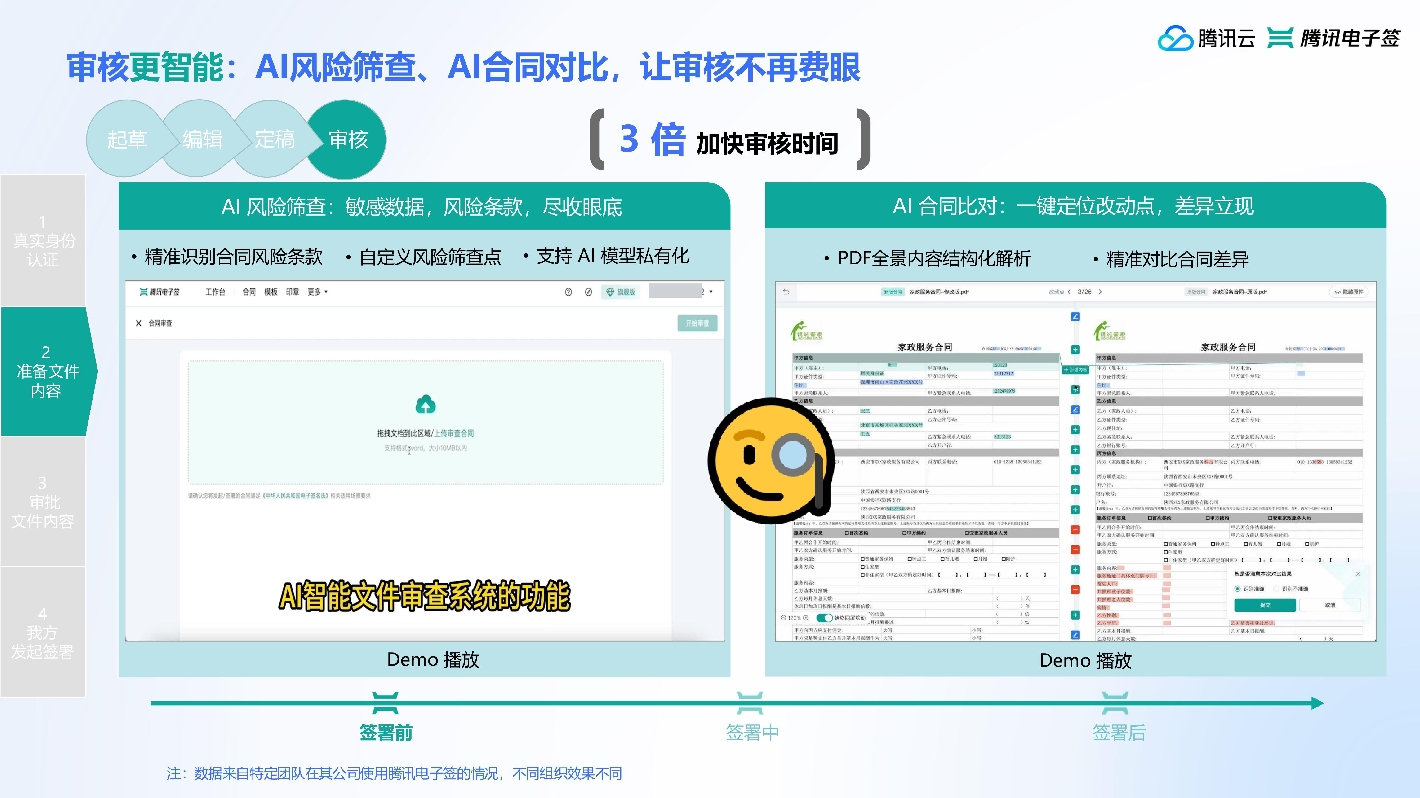The image size is (1420, 798).
Task: Open 印章 in the left demo navbar
Action: (293, 292)
